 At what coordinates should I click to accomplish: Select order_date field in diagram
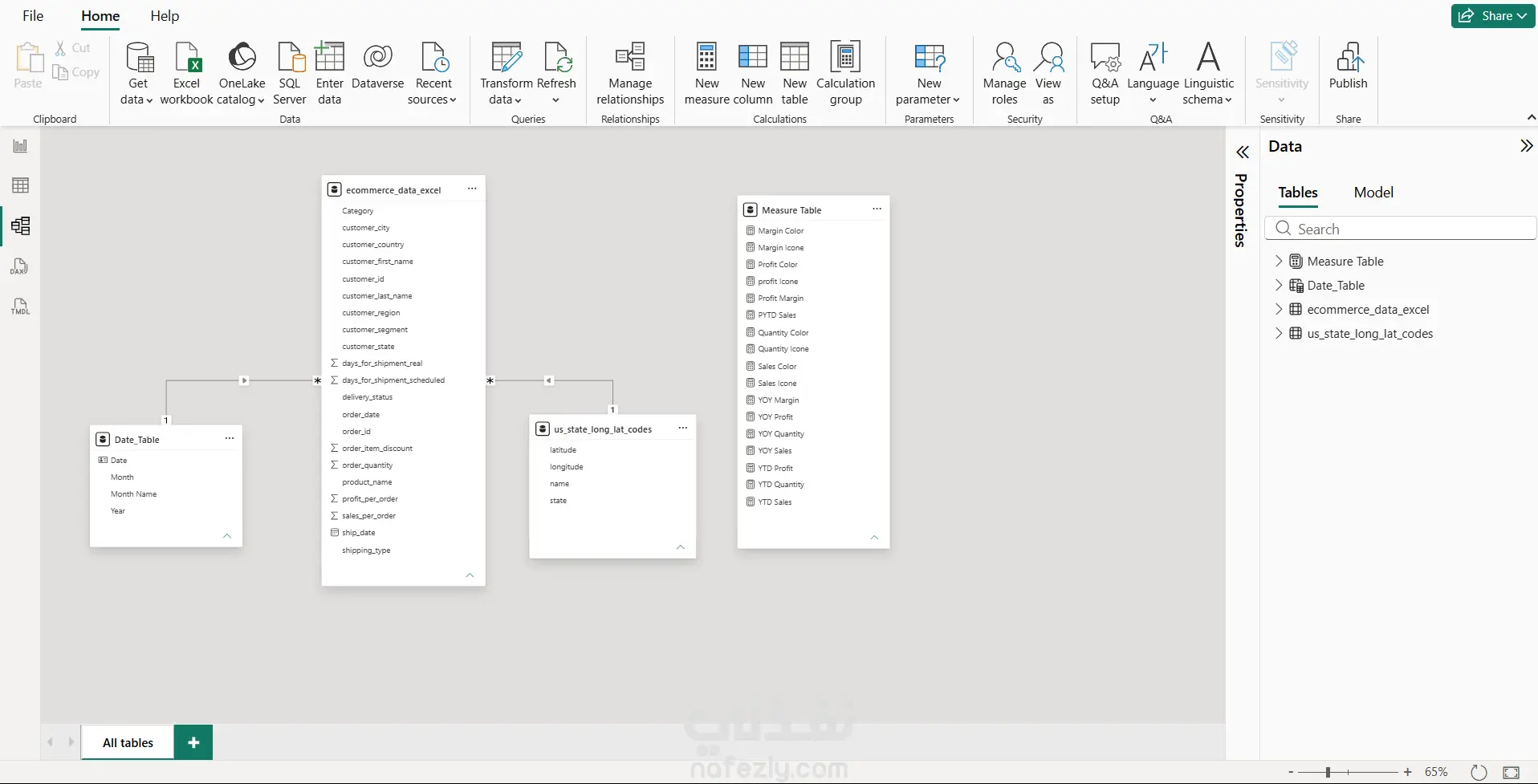(x=360, y=415)
